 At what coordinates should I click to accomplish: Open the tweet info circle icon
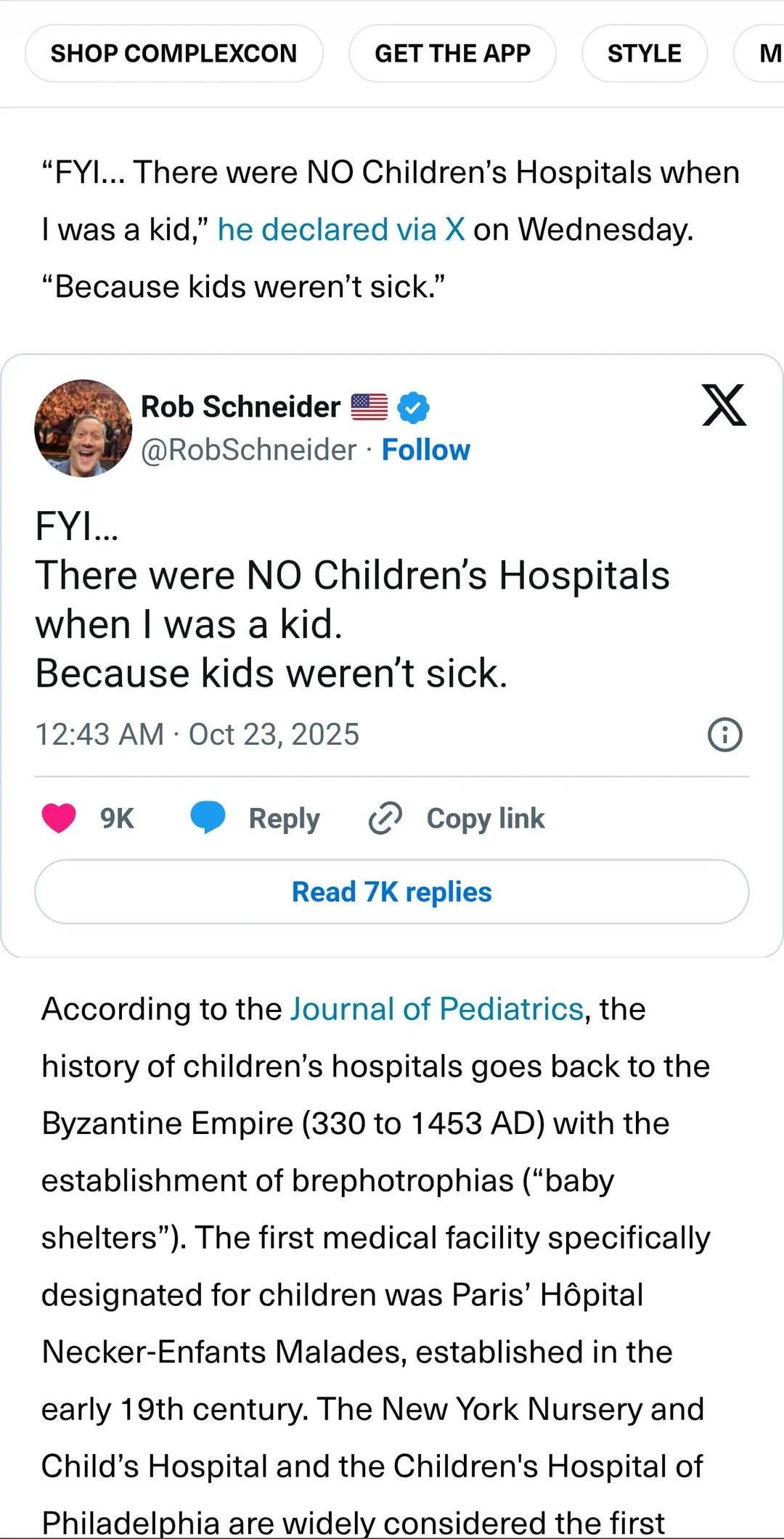click(x=724, y=735)
